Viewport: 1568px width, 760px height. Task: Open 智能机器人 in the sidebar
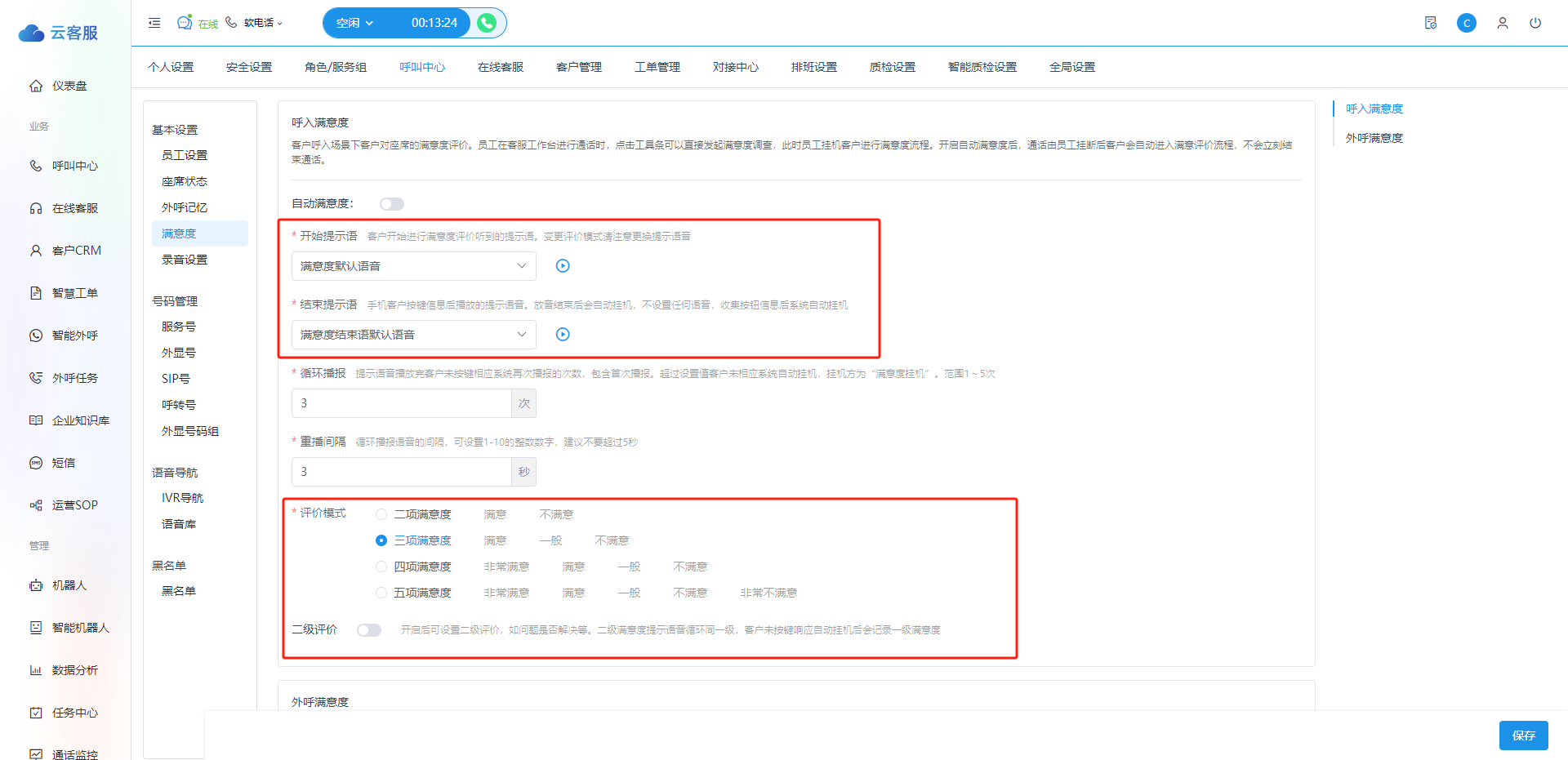coord(69,628)
